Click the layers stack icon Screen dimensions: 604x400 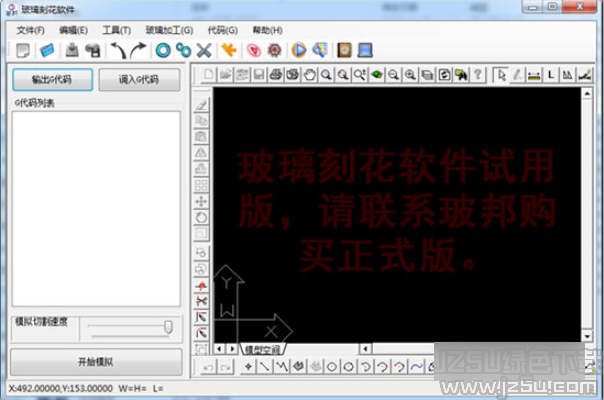427,74
